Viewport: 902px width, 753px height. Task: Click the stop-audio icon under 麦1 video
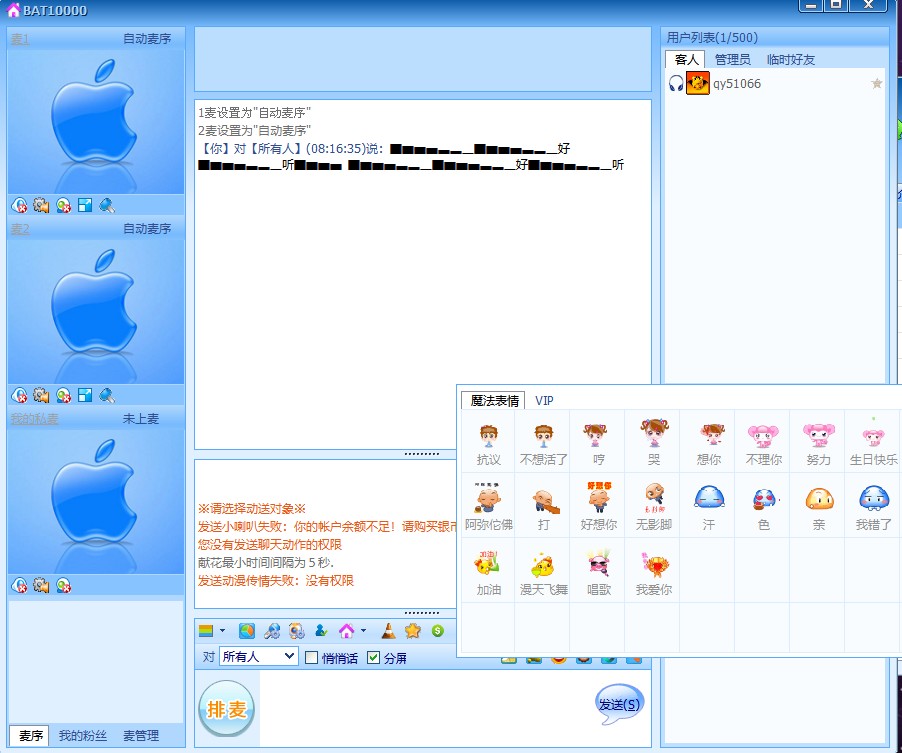[19, 205]
